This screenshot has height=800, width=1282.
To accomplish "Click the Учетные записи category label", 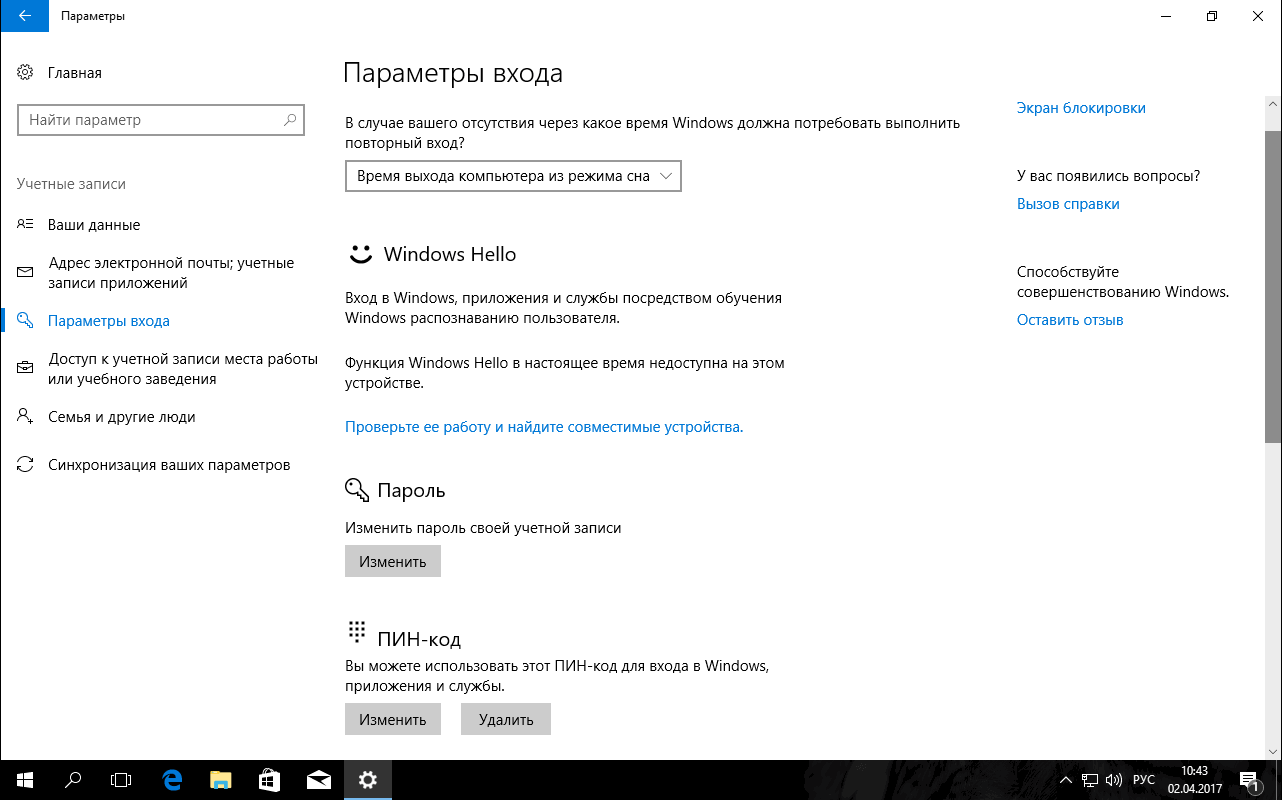I will click(x=72, y=184).
